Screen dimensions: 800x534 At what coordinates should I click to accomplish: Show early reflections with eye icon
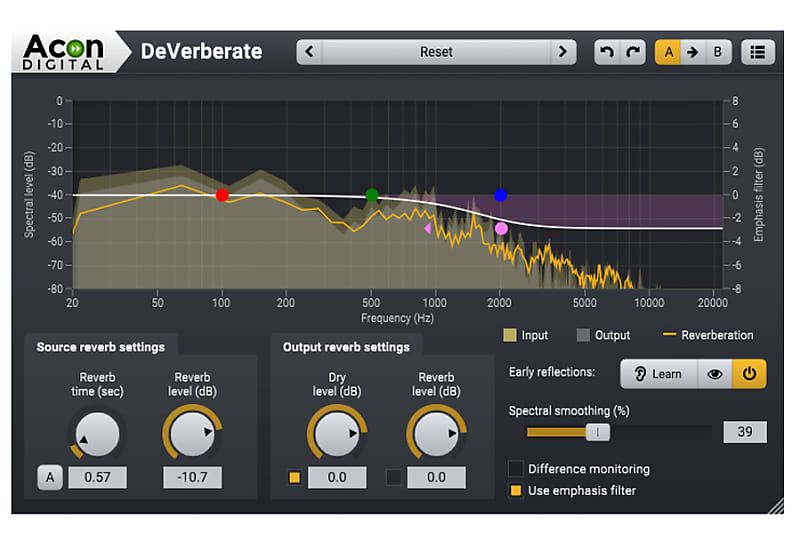pos(712,374)
